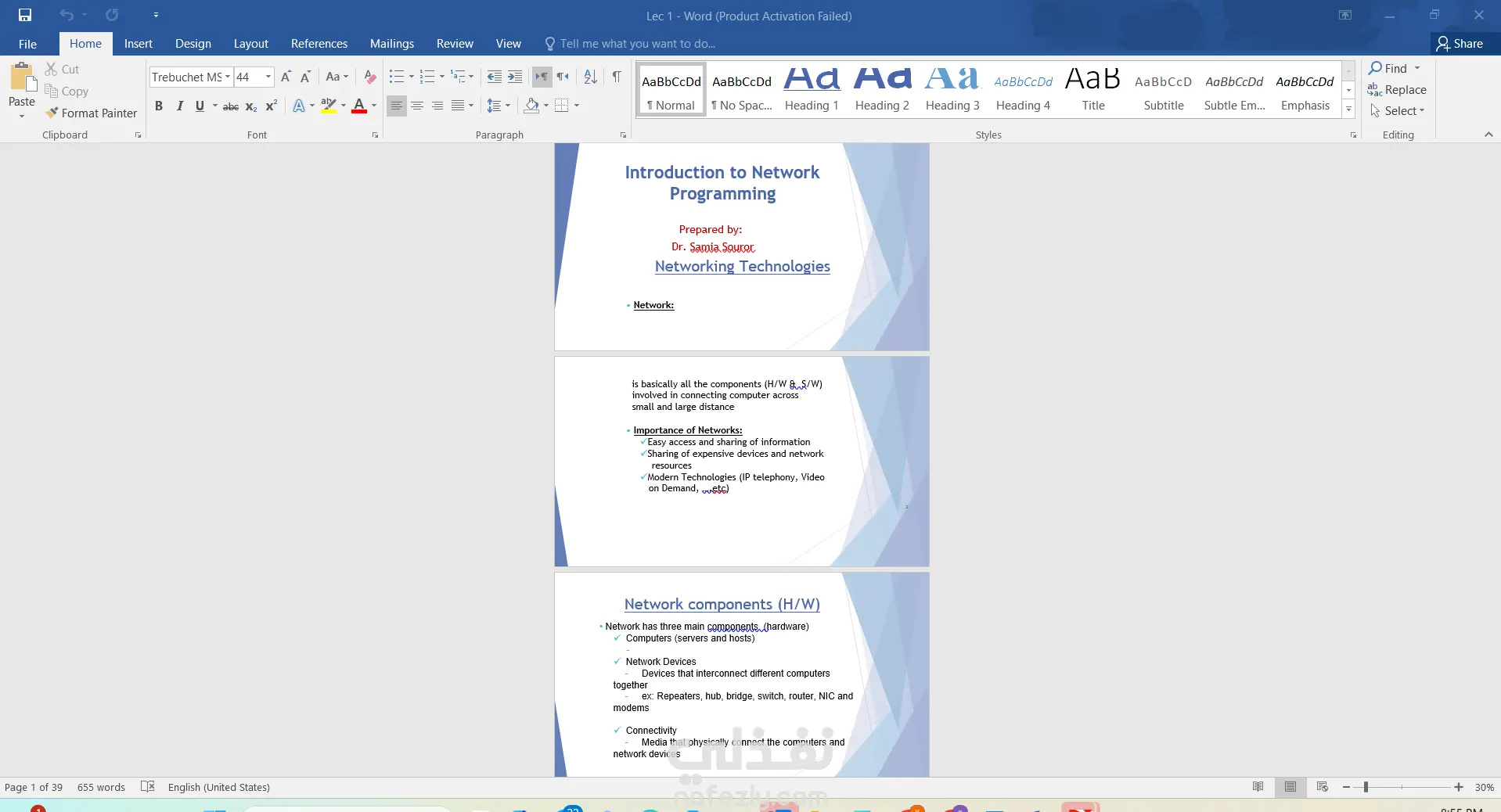Expand the Styles gallery
The image size is (1501, 812).
pyautogui.click(x=1348, y=109)
